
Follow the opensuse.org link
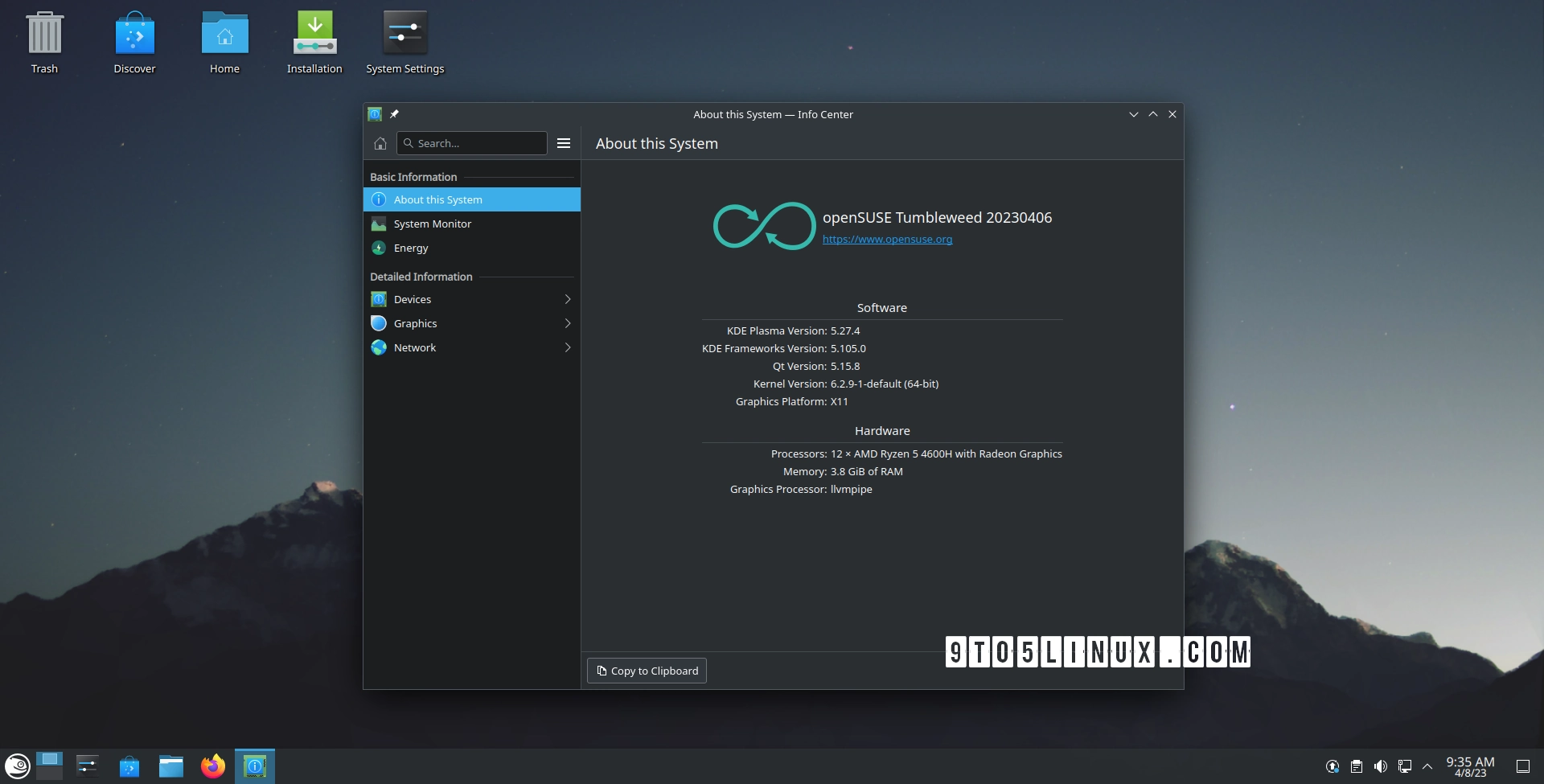(887, 239)
